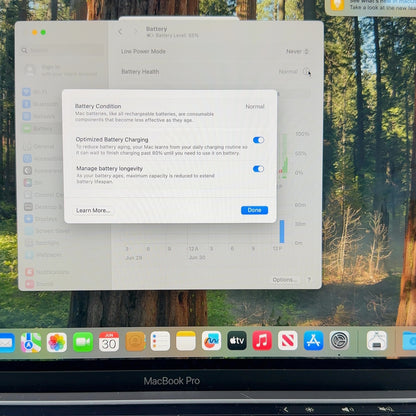Select Sound in the settings sidebar
Viewport: 416px width, 416px height.
coord(39,284)
